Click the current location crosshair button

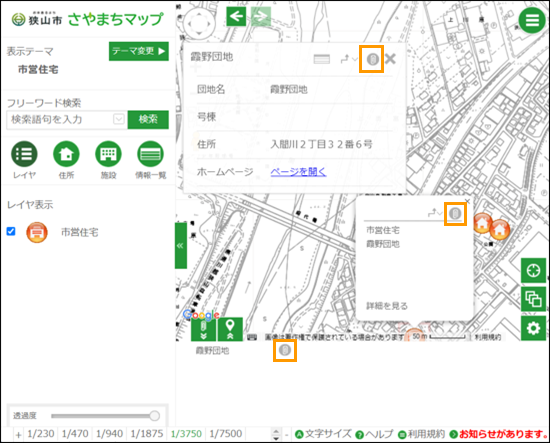tap(533, 270)
